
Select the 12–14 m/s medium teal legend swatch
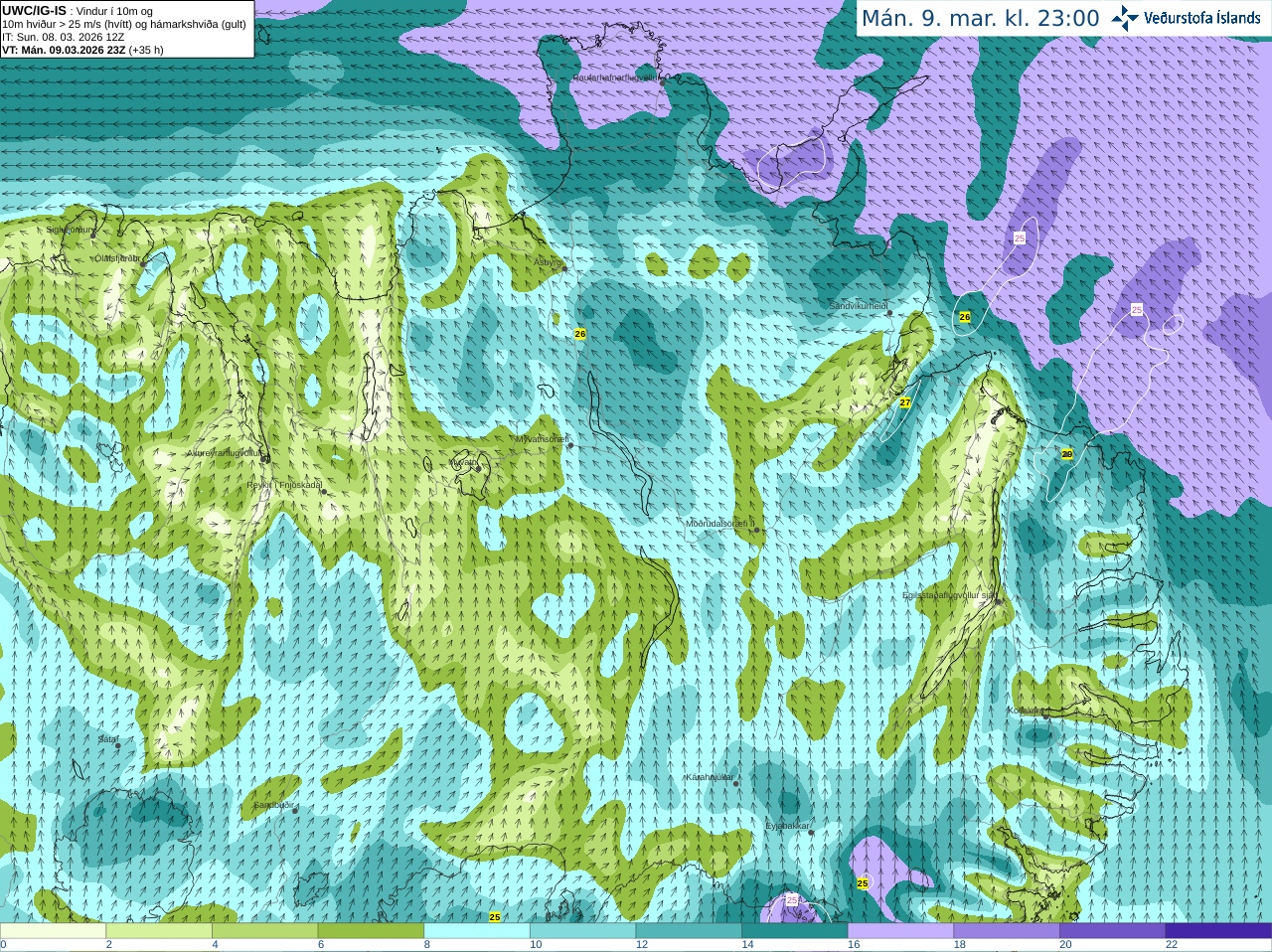689,931
